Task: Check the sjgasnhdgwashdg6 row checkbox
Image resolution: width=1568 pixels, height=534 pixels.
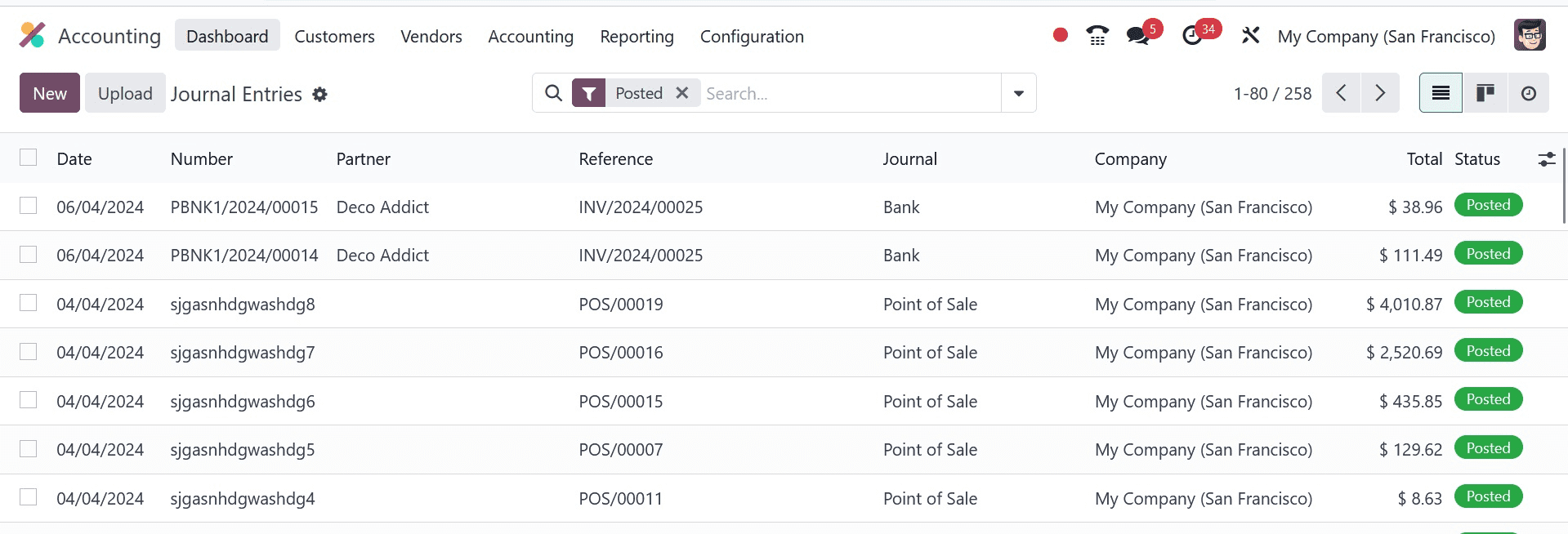Action: [29, 400]
